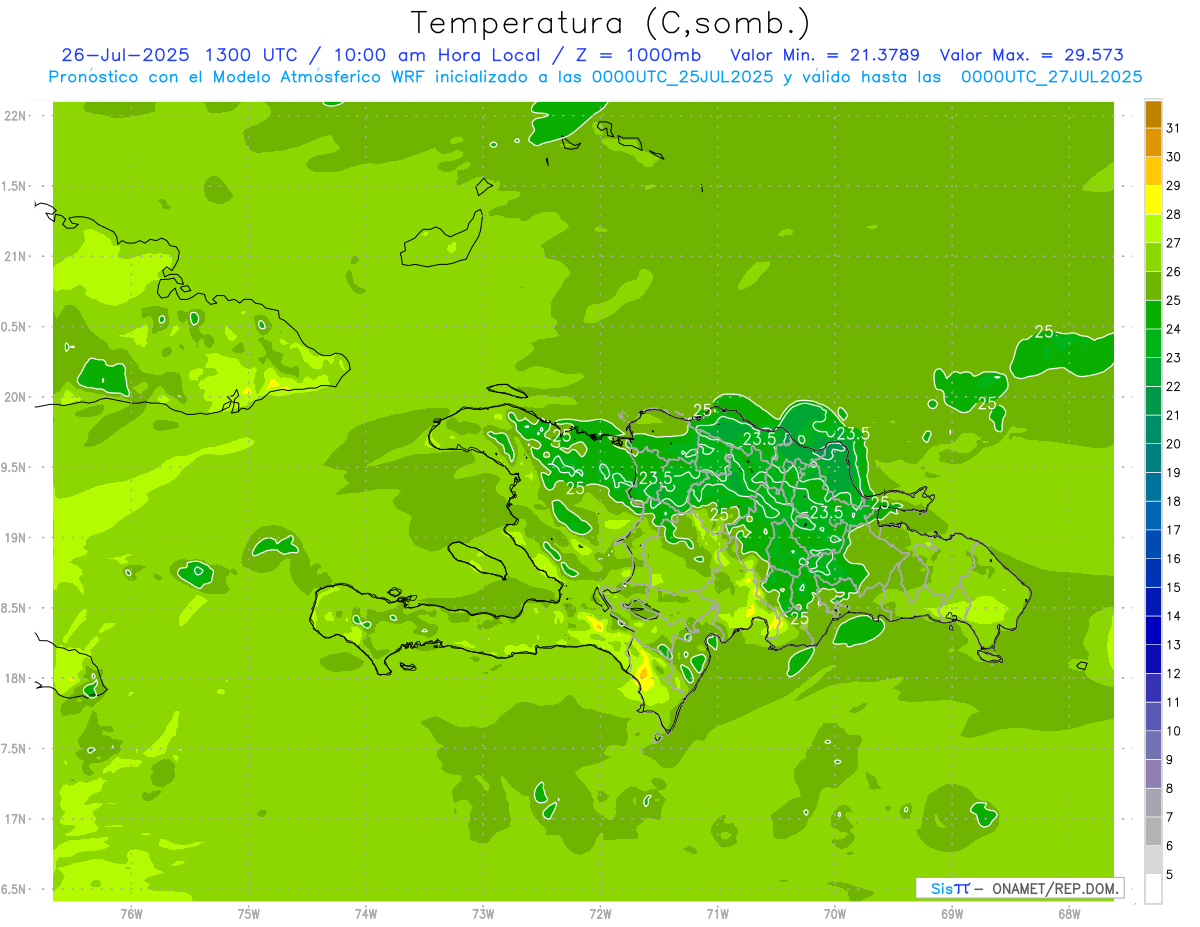Image resolution: width=1200 pixels, height=927 pixels.
Task: Click the '68W' longitude axis label
Action: click(x=1069, y=914)
